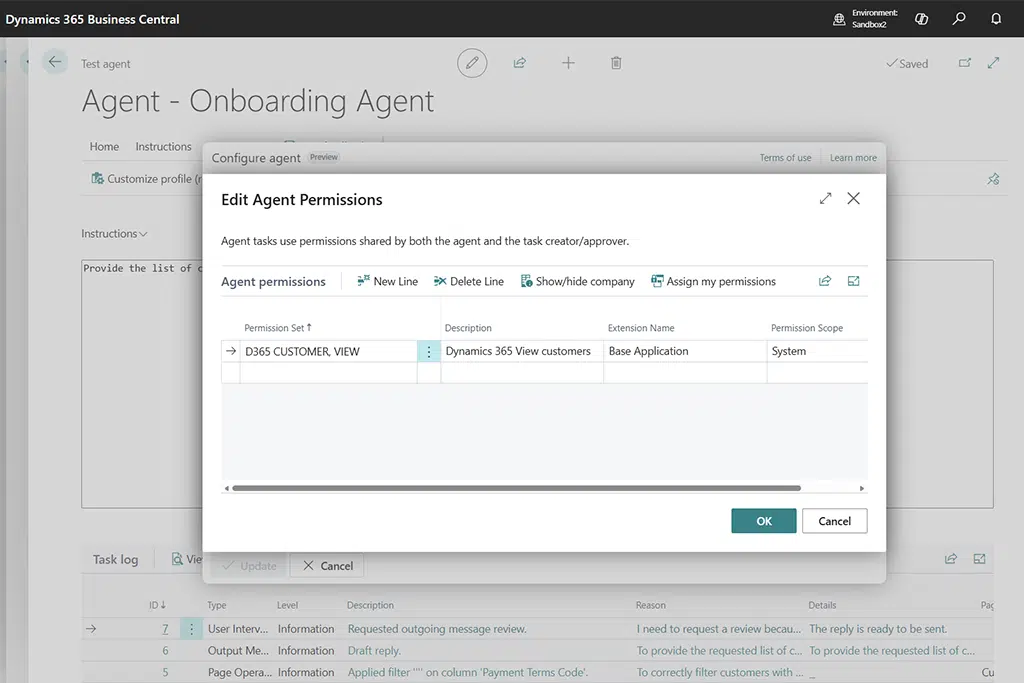
Task: Open the Home tab
Action: coord(104,146)
